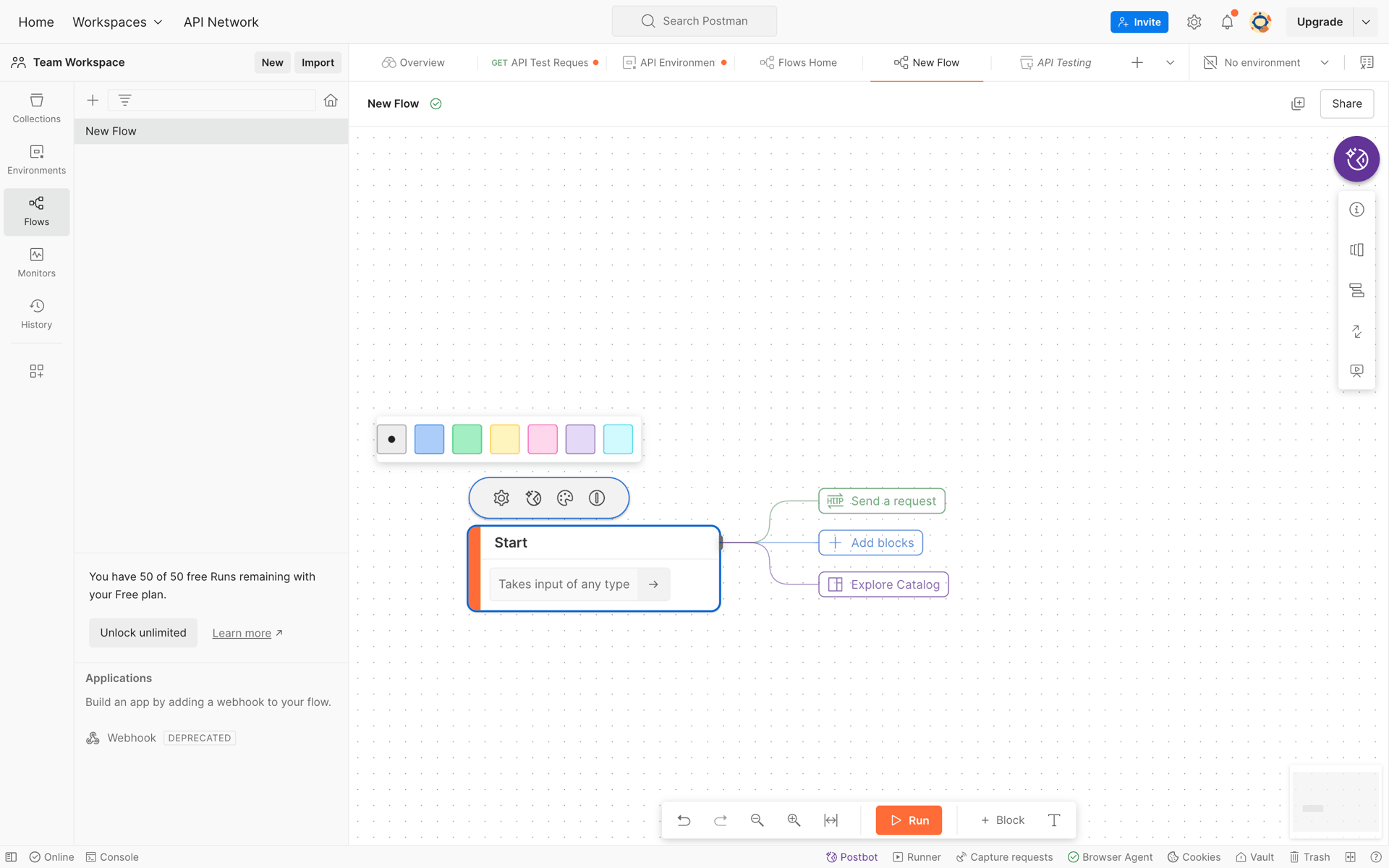Open the Monitors sidebar panel
Screen dimensions: 1389x868
click(36, 263)
